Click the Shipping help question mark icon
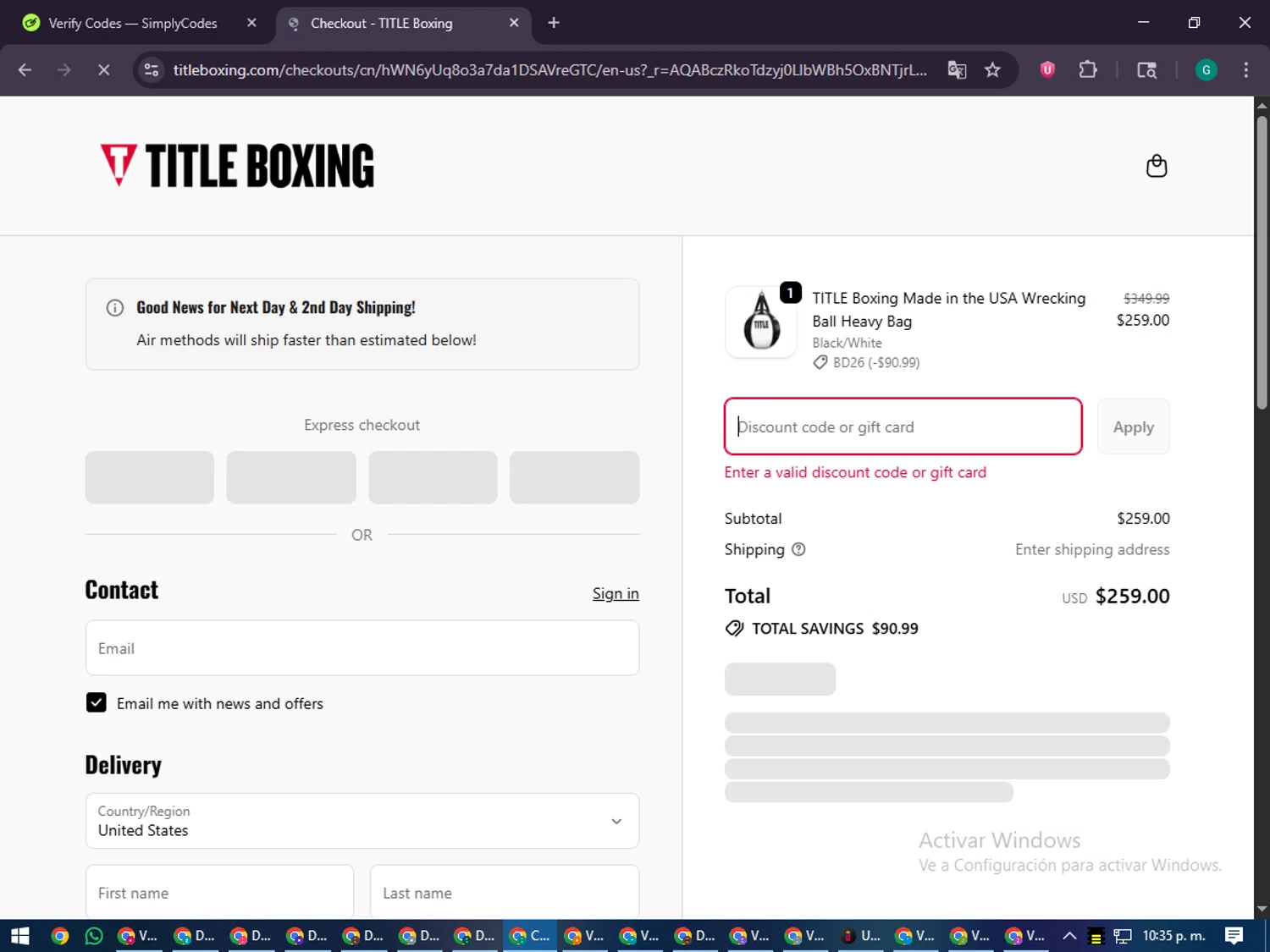This screenshot has width=1270, height=952. coord(798,549)
